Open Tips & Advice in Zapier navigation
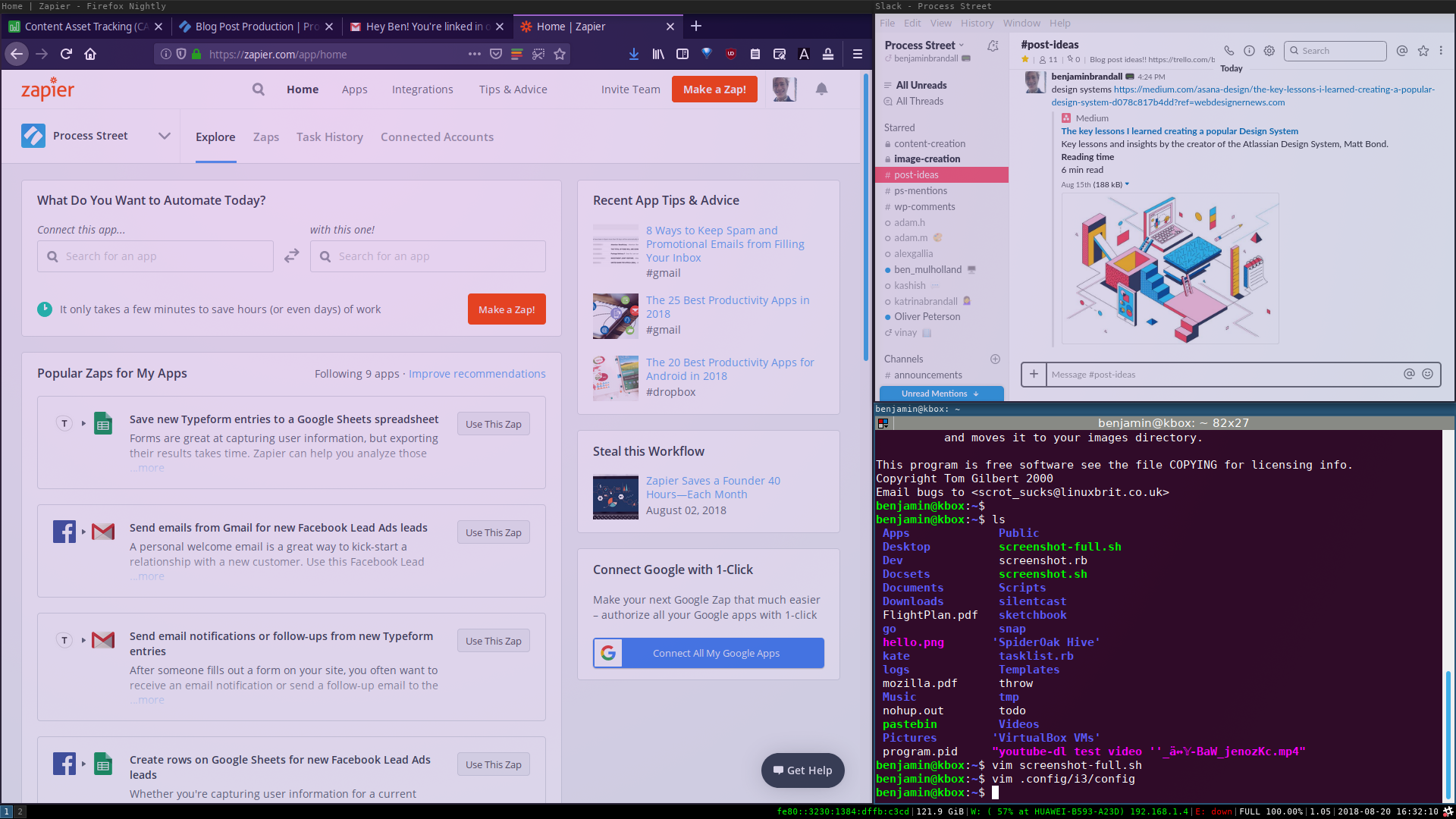 [x=513, y=89]
